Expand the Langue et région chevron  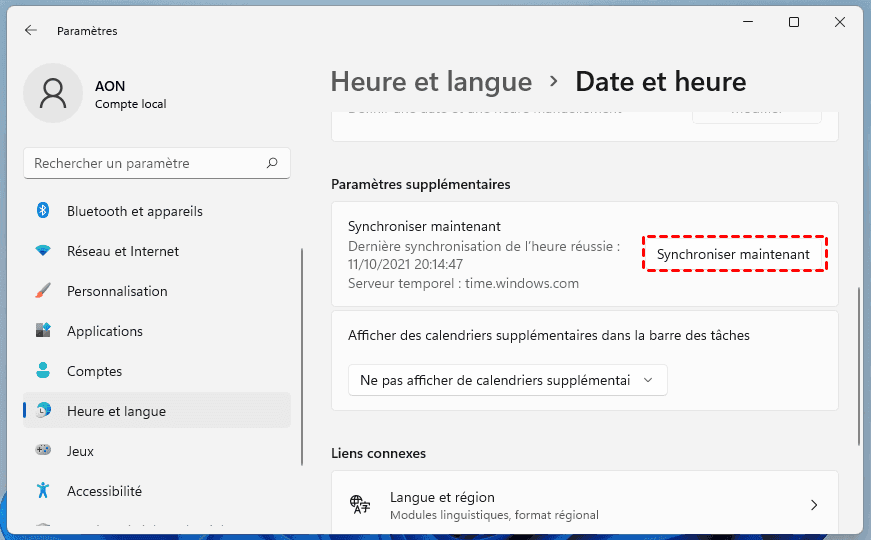(814, 505)
